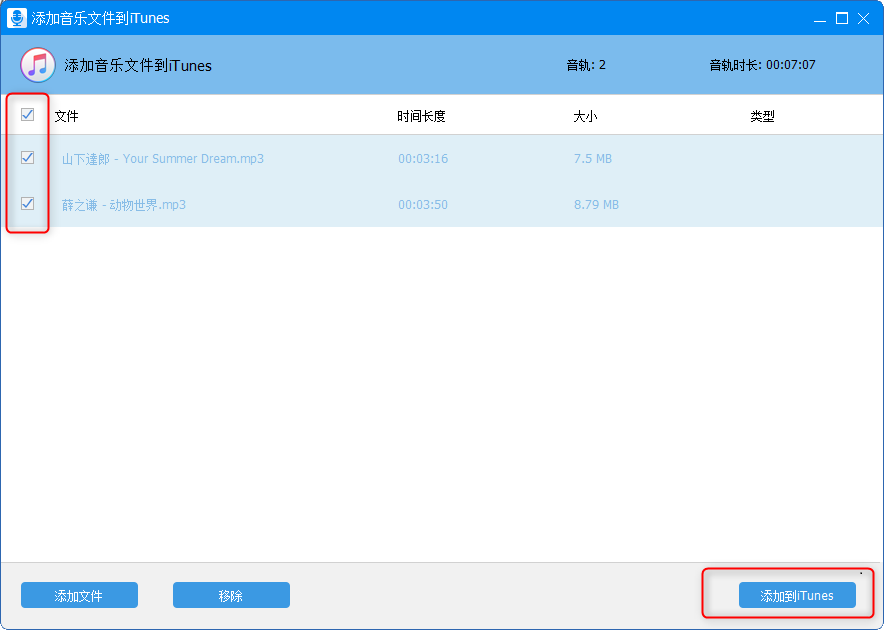
Task: Uncheck the 动物世界.mp3 checkbox
Action: click(27, 203)
